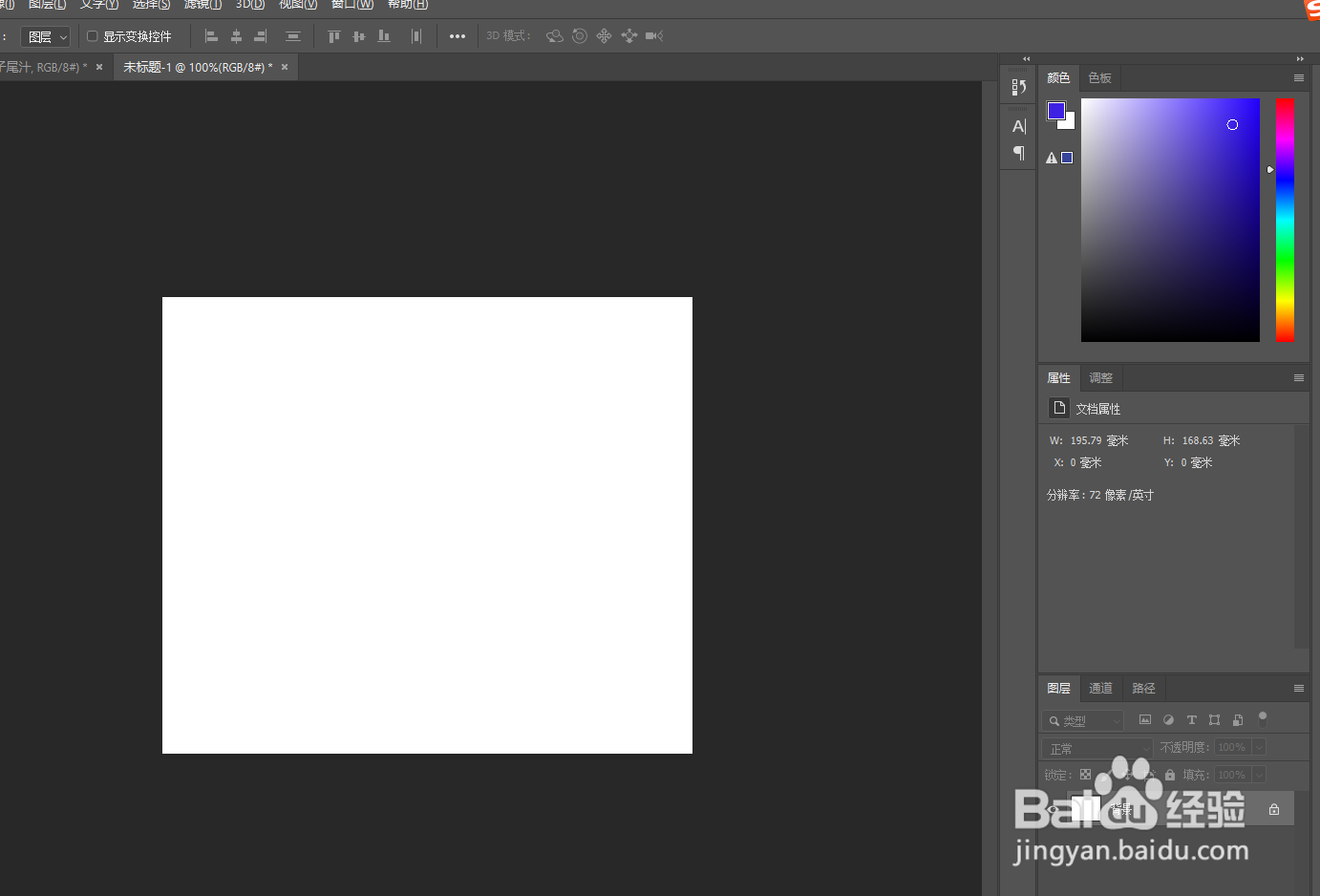Viewport: 1320px width, 896px height.
Task: Switch to the 色板 tab
Action: (x=1100, y=78)
